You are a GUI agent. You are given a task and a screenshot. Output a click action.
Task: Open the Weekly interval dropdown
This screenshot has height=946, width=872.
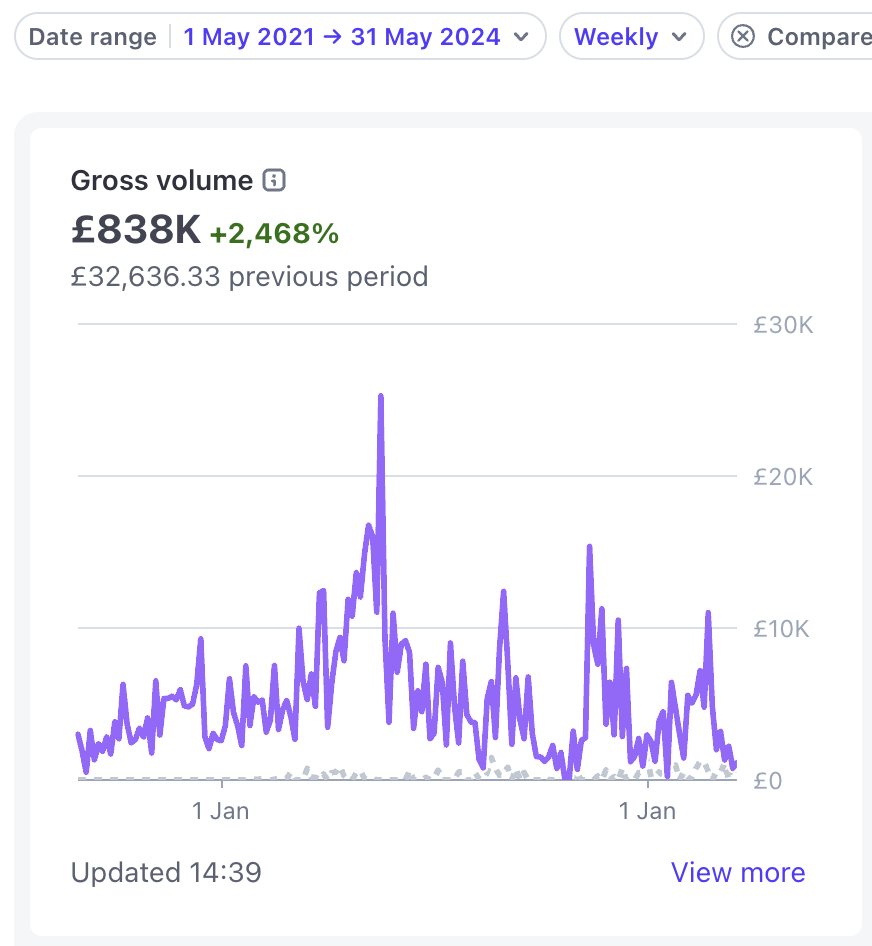pos(616,37)
